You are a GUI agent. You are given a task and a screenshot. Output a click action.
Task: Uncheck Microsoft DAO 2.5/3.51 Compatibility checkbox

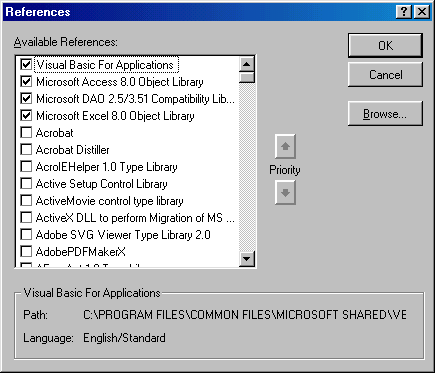(26, 98)
